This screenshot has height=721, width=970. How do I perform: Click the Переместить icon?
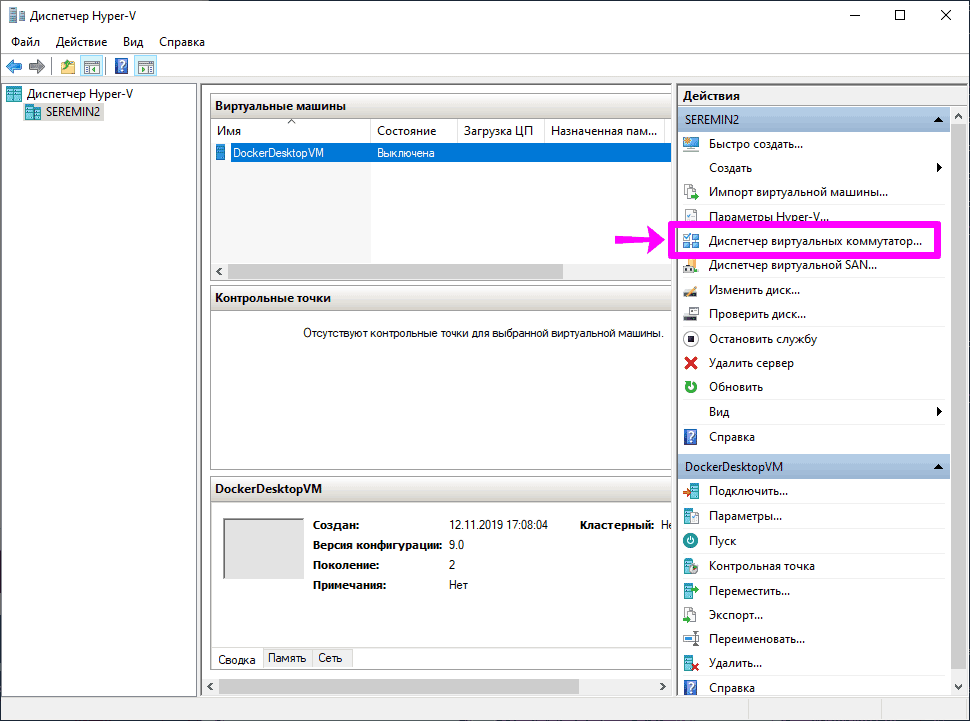pos(691,591)
